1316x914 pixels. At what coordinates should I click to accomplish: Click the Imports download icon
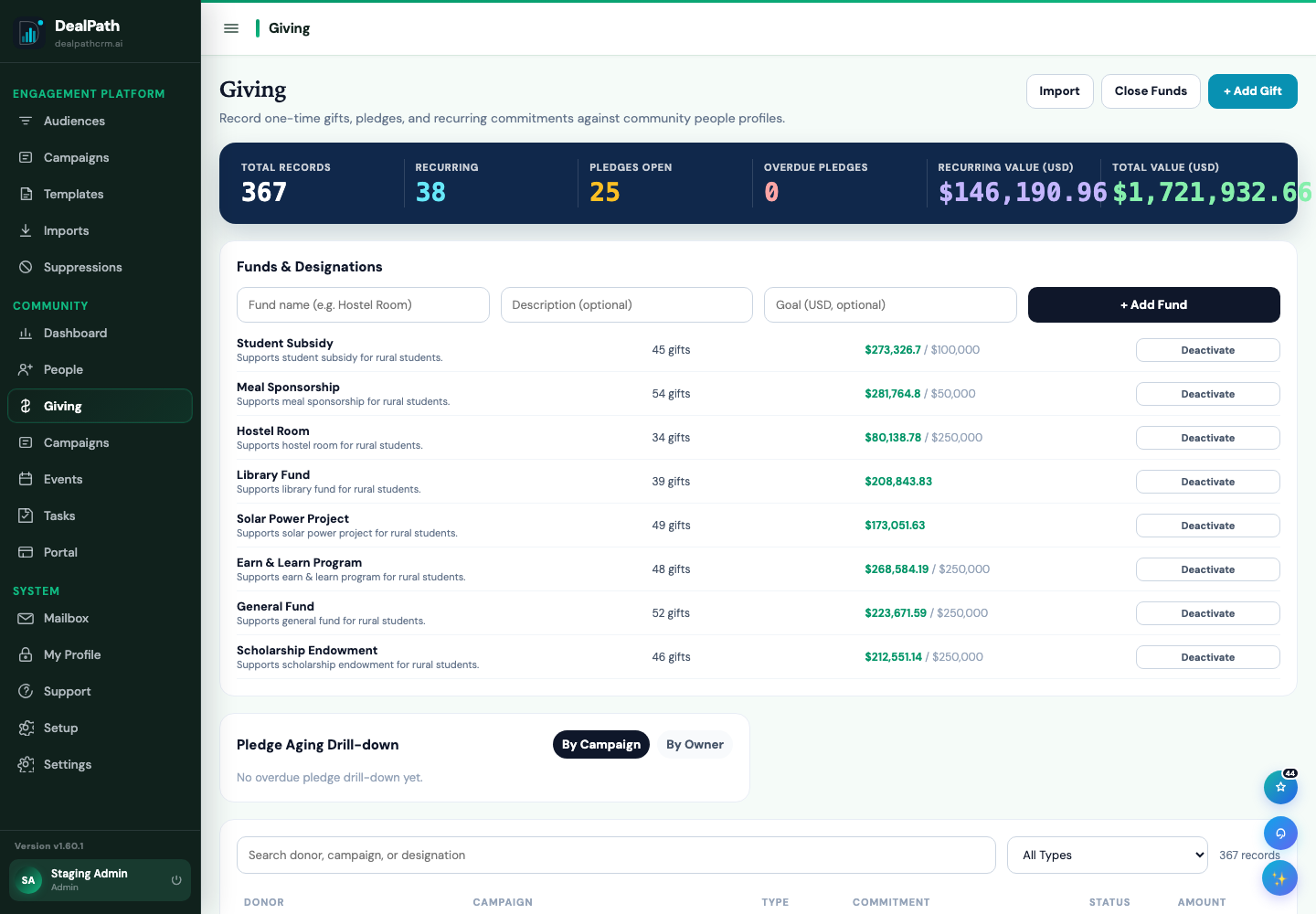[x=26, y=230]
